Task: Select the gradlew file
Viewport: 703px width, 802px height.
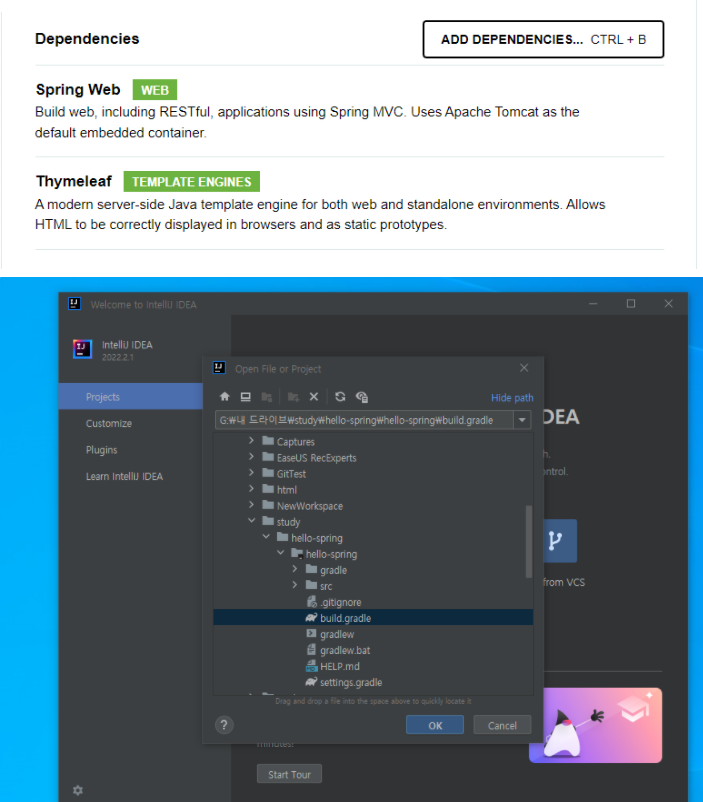Action: pyautogui.click(x=373, y=634)
